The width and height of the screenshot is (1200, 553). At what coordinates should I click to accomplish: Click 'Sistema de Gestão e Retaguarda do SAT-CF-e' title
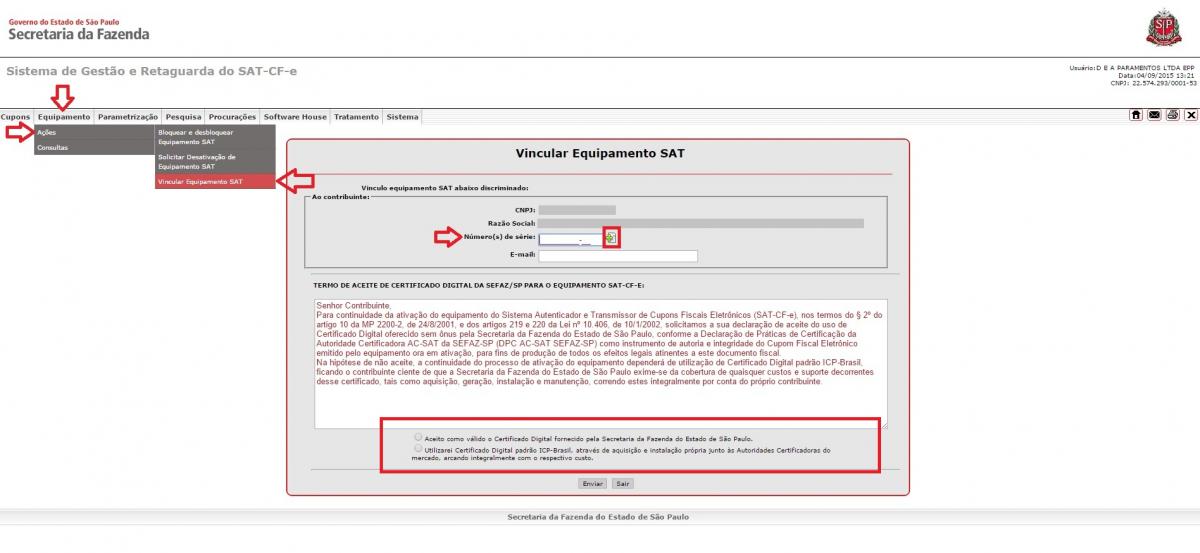pyautogui.click(x=151, y=72)
